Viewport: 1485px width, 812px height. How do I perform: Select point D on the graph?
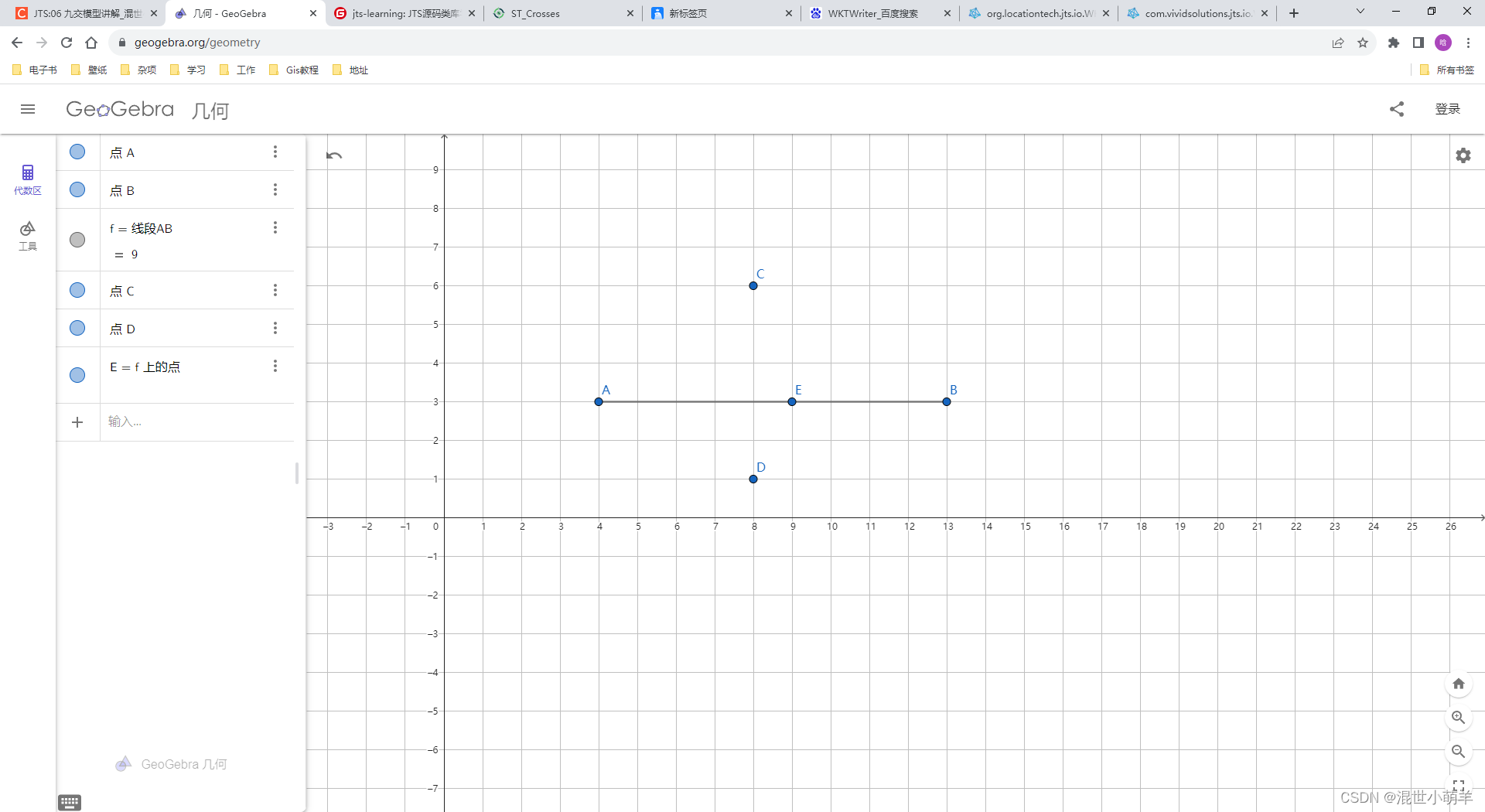(753, 479)
